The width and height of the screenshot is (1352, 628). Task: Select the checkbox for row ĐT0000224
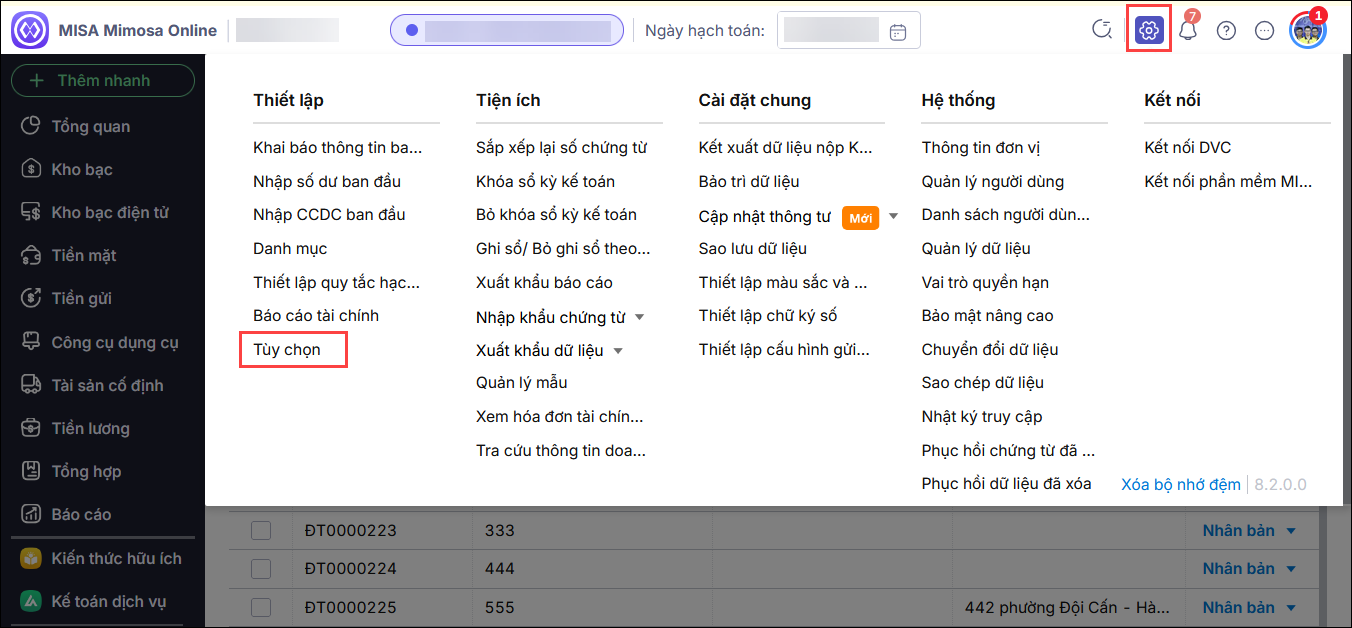pyautogui.click(x=261, y=568)
